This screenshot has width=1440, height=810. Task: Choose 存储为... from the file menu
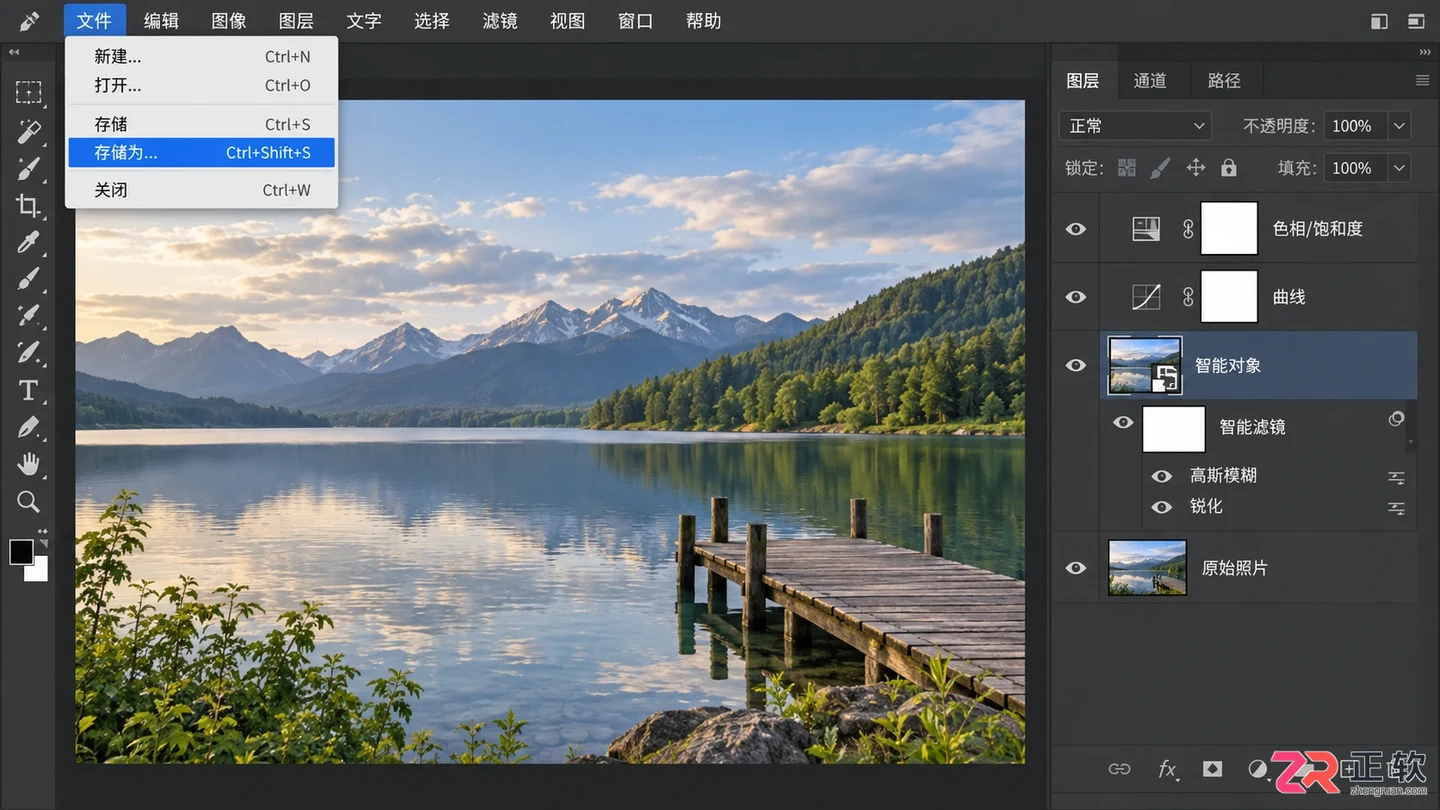201,153
